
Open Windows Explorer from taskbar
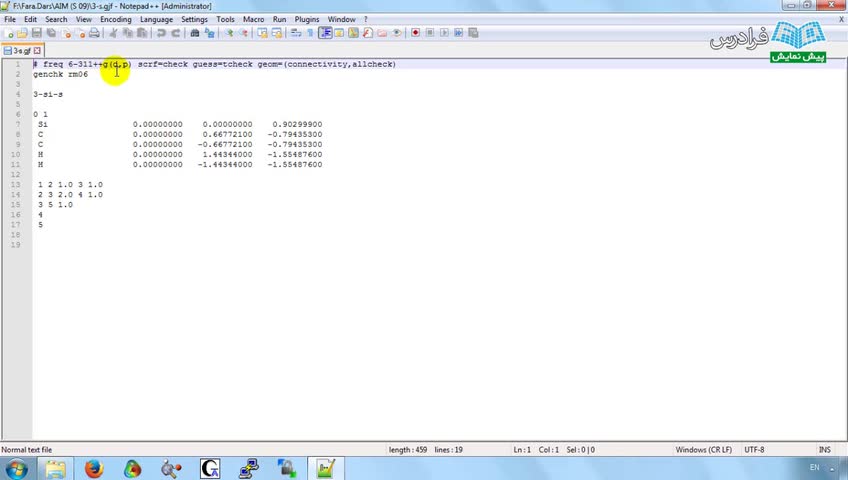(55, 468)
